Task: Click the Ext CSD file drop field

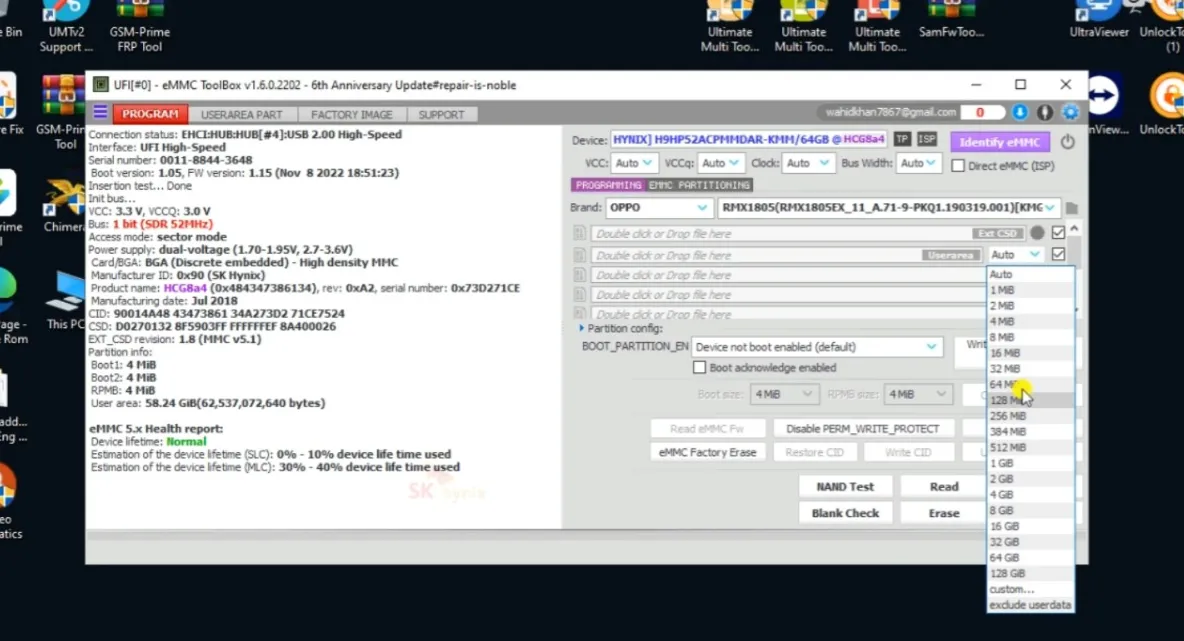Action: (807, 233)
